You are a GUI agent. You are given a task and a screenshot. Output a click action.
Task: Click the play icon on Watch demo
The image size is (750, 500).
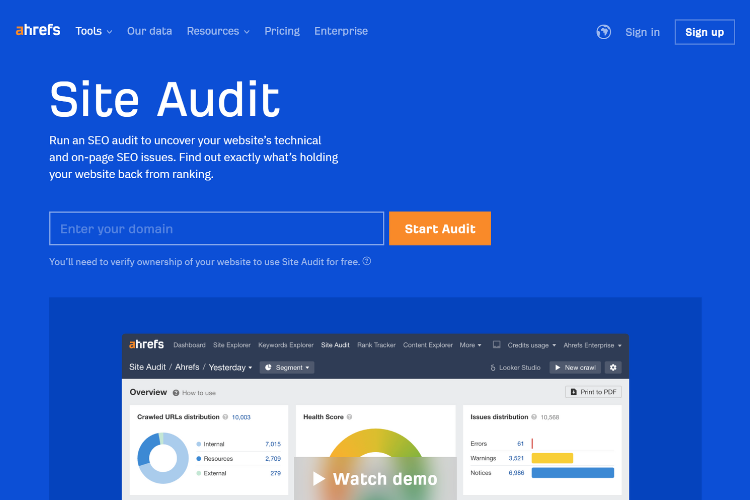point(319,478)
